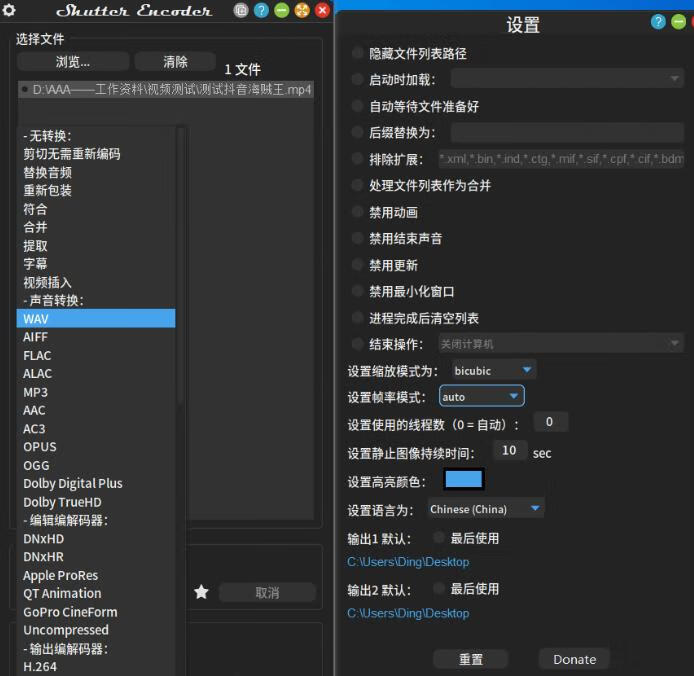The height and width of the screenshot is (676, 694).
Task: Toggle 禁用结束声音 option
Action: click(x=357, y=238)
